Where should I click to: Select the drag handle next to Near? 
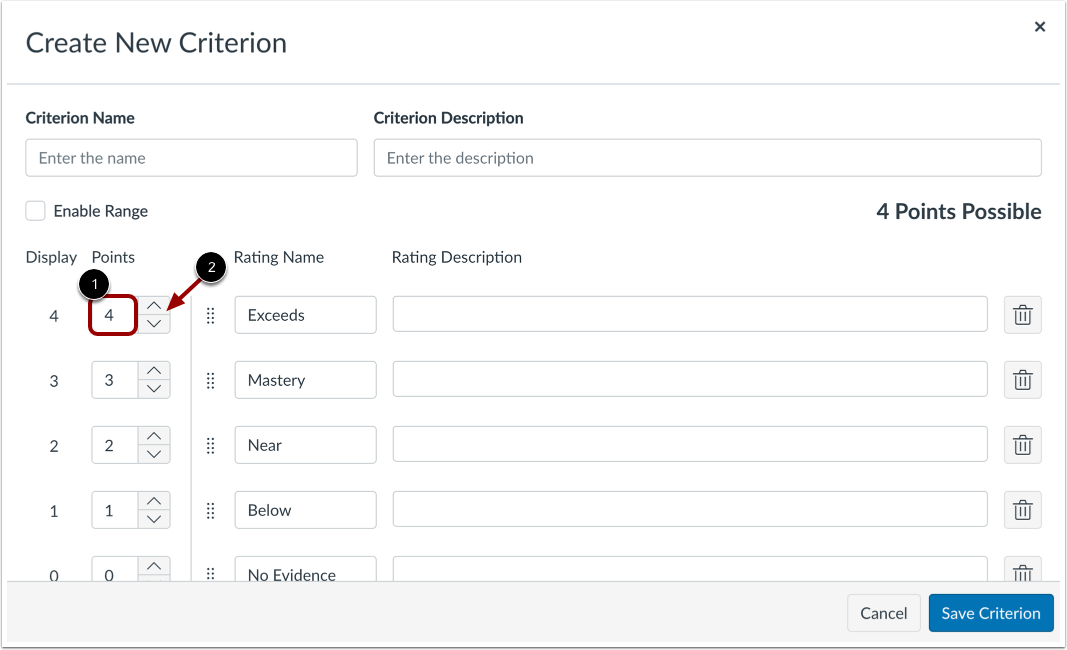click(210, 445)
